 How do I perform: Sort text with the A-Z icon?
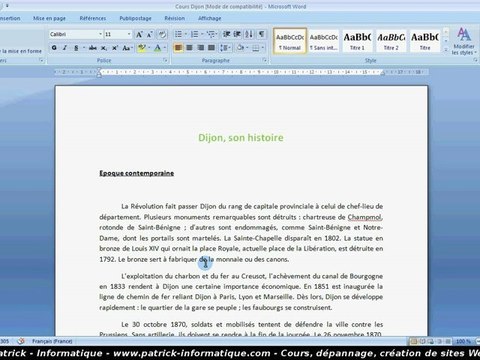[249, 34]
